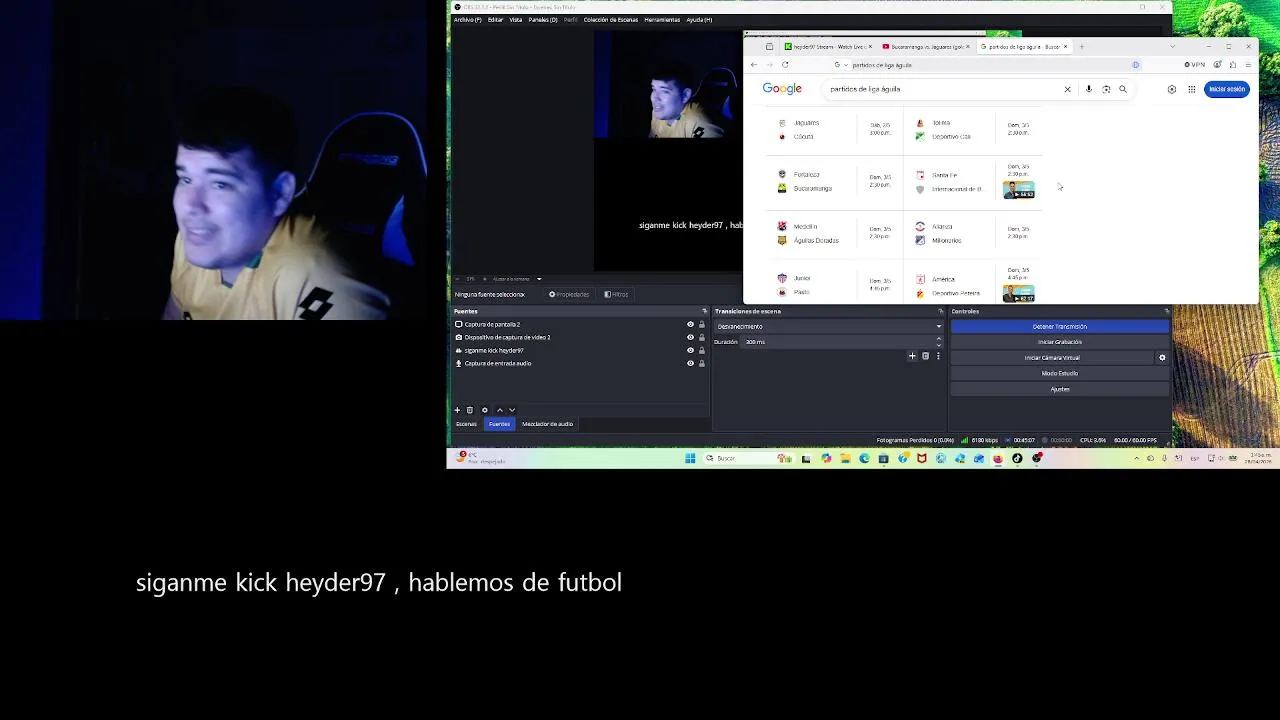This screenshot has height=720, width=1280.
Task: Open Herramientas menu in OBS
Action: pos(662,20)
